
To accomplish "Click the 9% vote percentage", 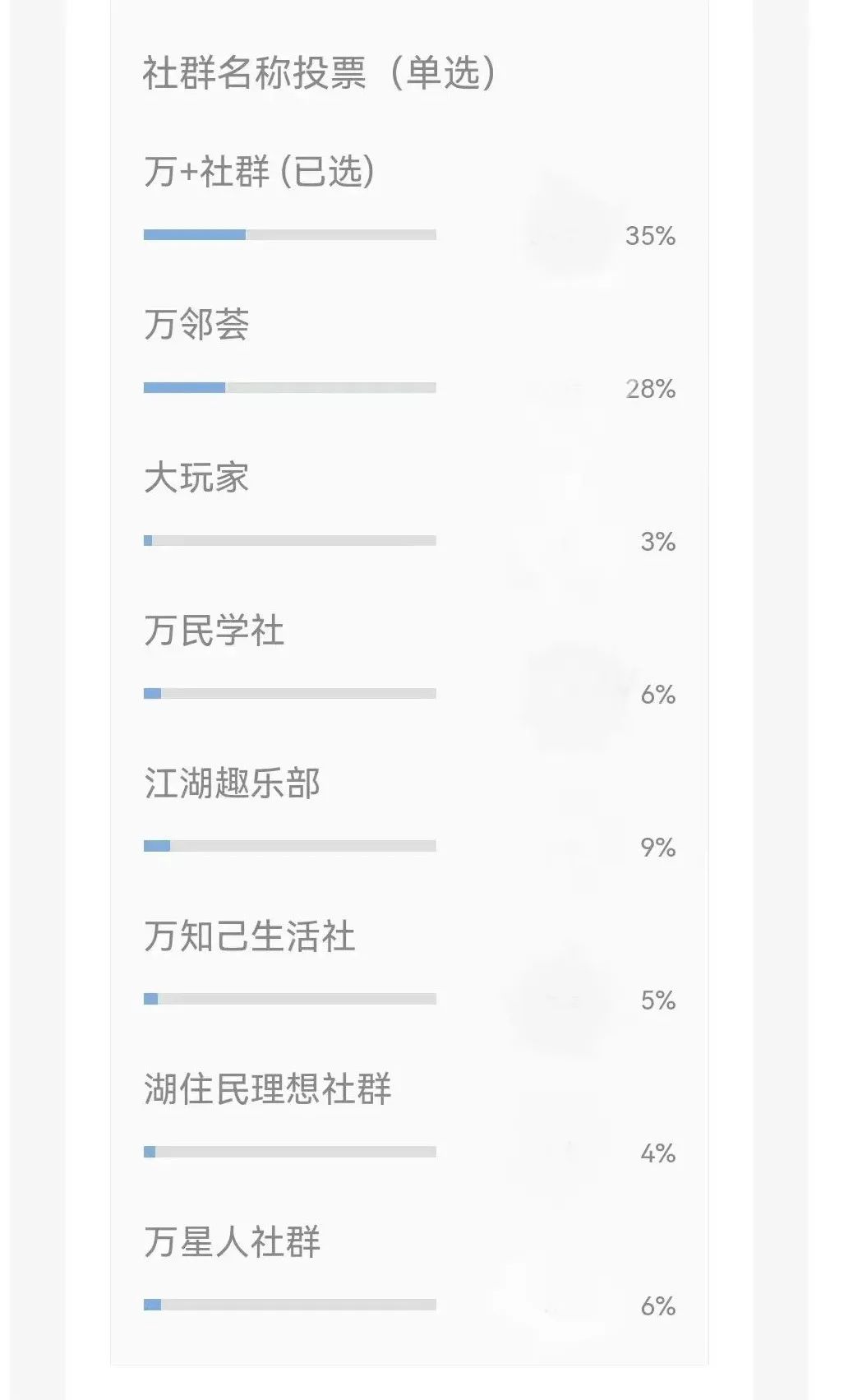I will tap(657, 848).
